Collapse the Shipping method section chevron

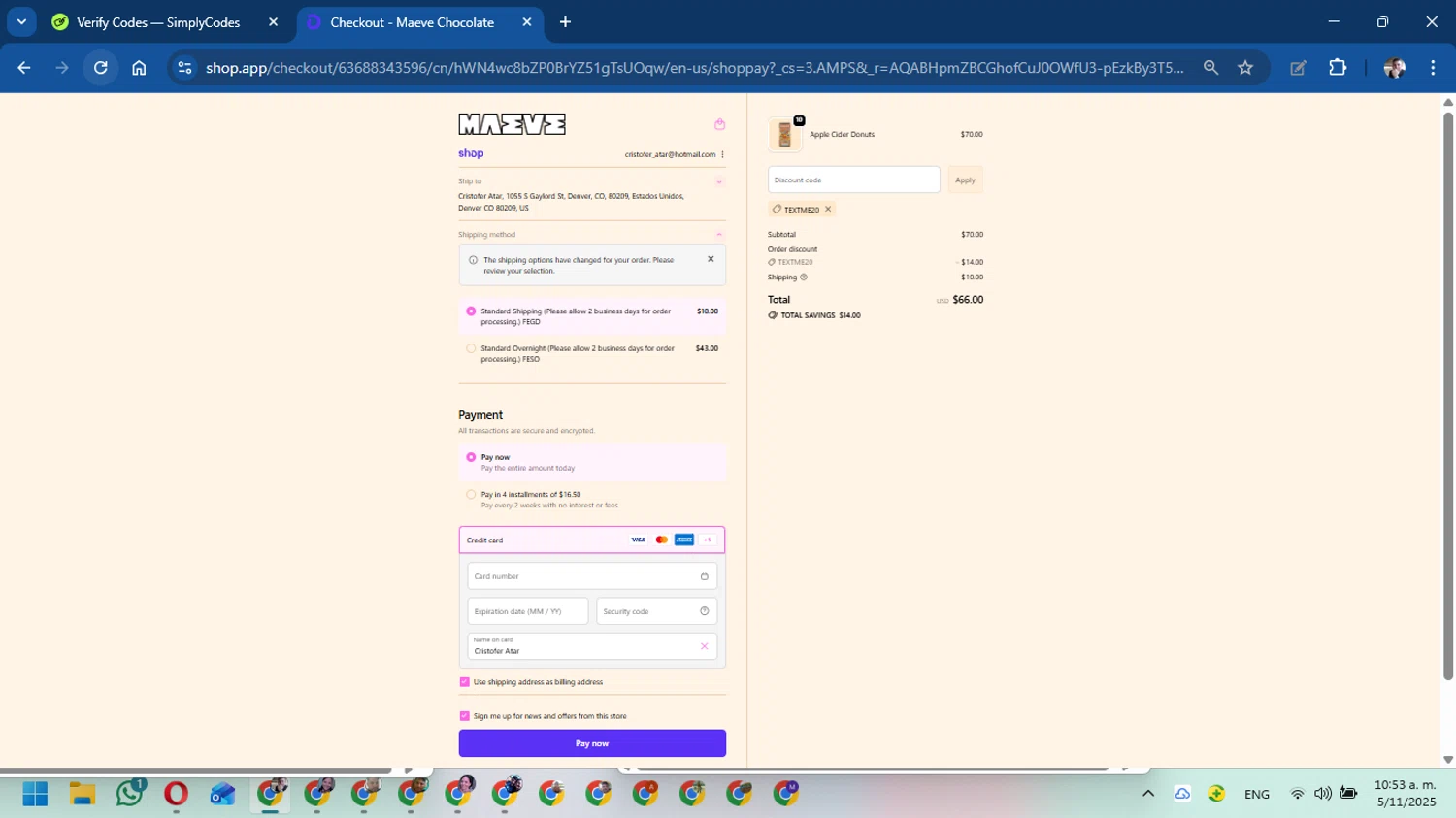(x=719, y=235)
